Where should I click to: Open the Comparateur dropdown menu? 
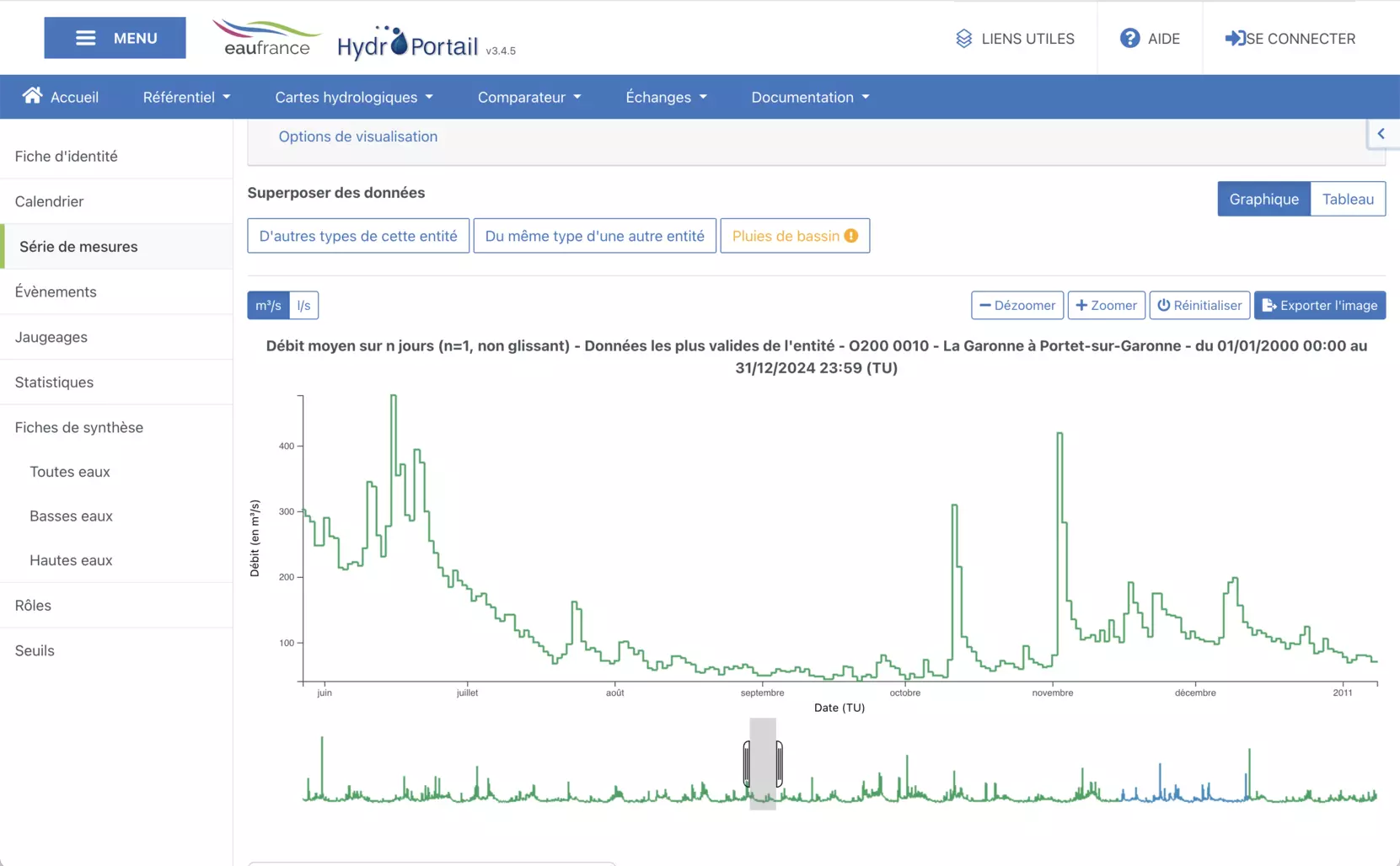529,97
